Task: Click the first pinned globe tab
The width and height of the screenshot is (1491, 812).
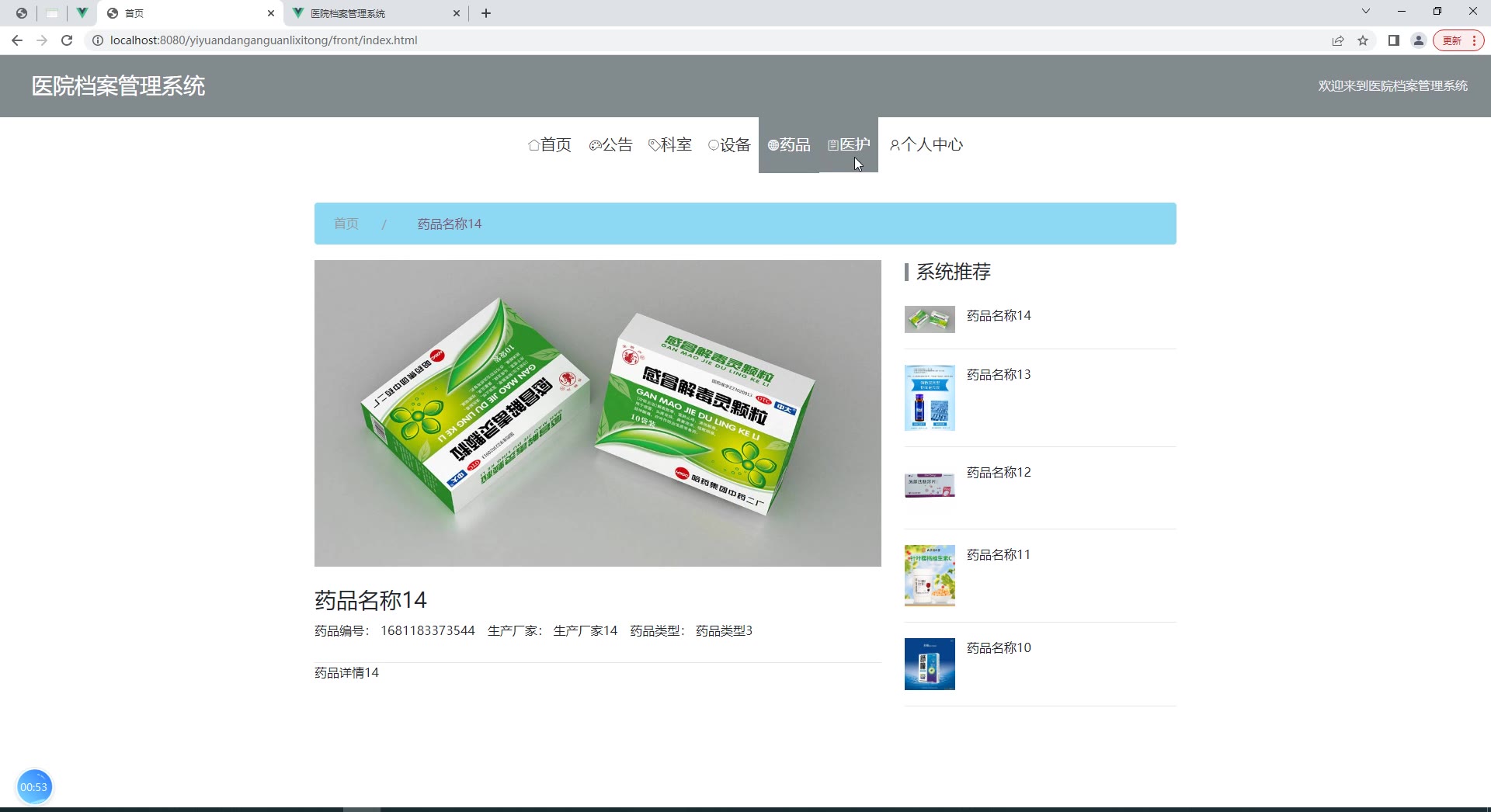Action: tap(22, 13)
